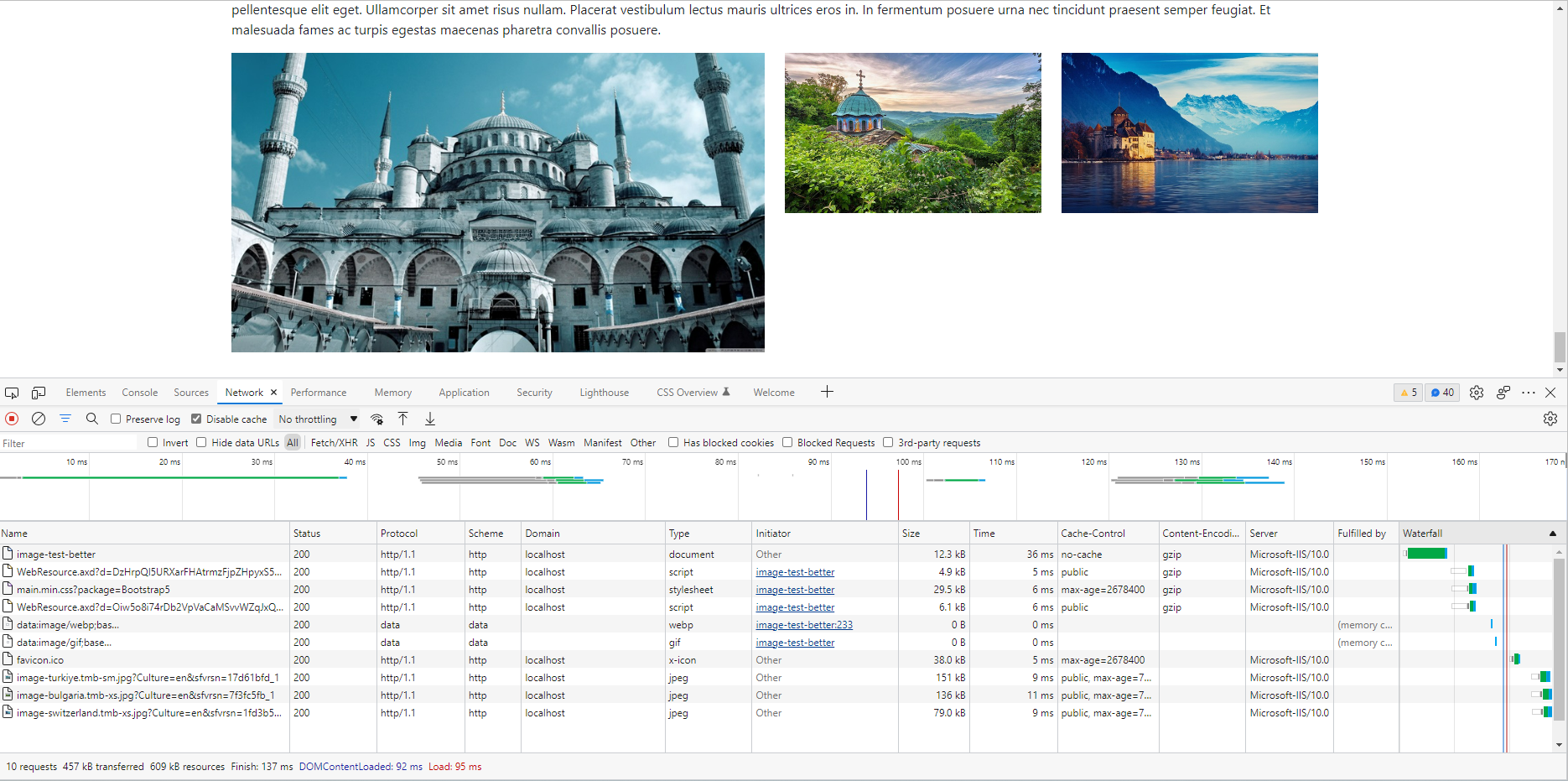Uncheck the Disable cache option

pyautogui.click(x=195, y=419)
